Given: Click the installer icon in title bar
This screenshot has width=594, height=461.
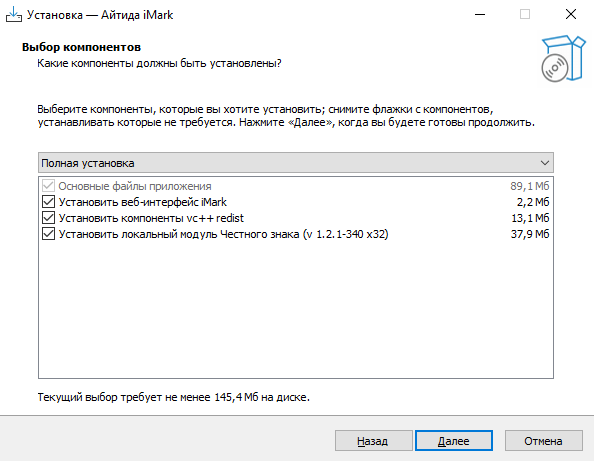Looking at the screenshot, I should pos(14,15).
